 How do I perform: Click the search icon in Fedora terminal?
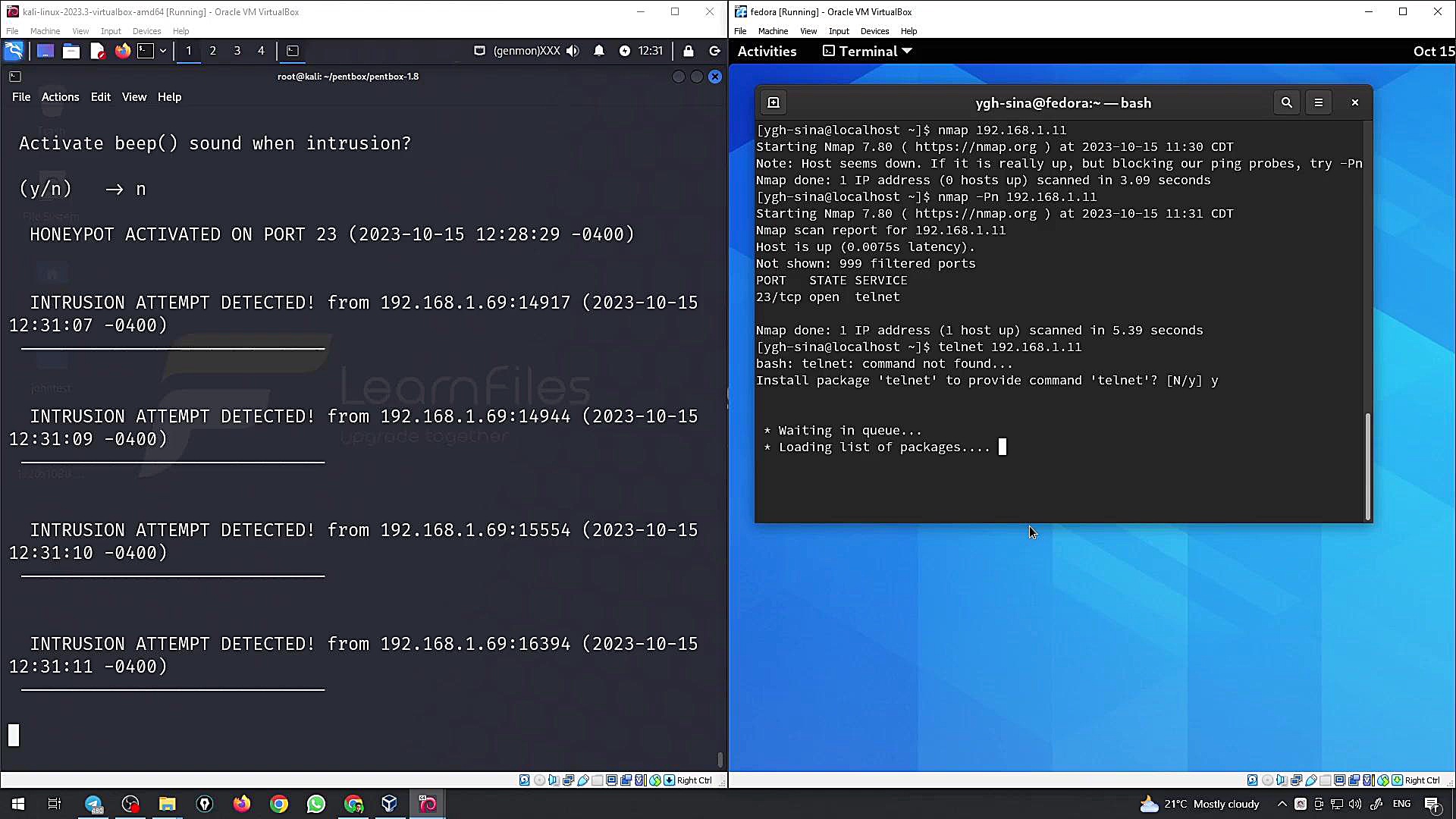point(1287,102)
